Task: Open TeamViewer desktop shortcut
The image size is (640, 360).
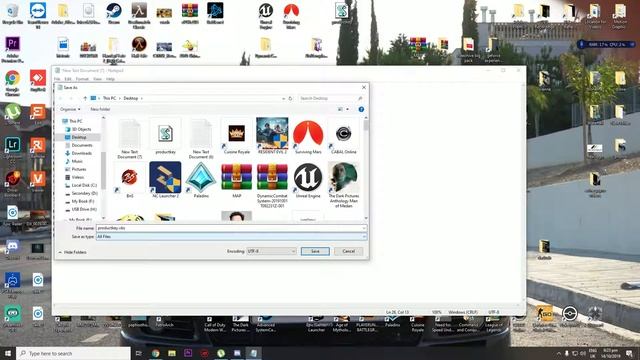Action: pos(38,16)
